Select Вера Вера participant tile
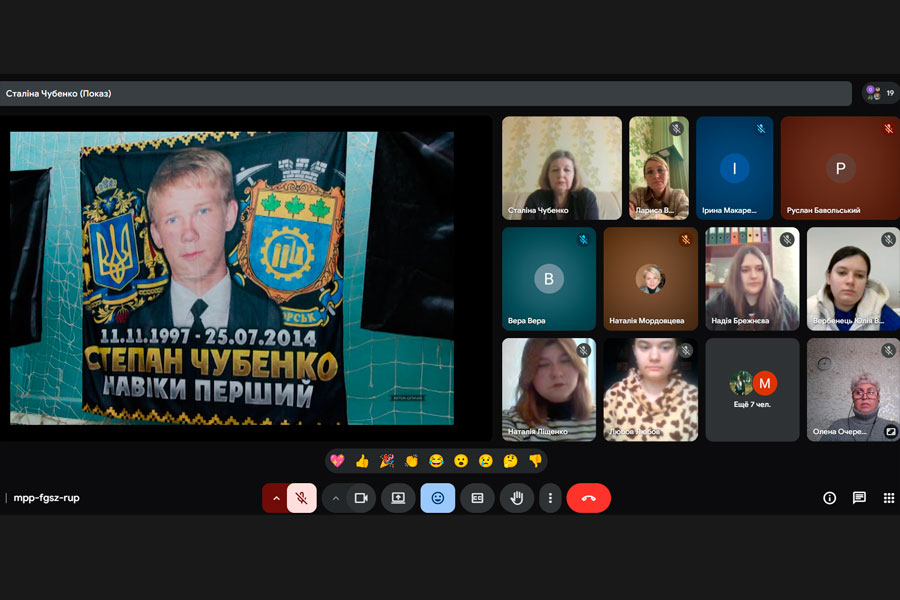This screenshot has width=900, height=600. pyautogui.click(x=549, y=279)
